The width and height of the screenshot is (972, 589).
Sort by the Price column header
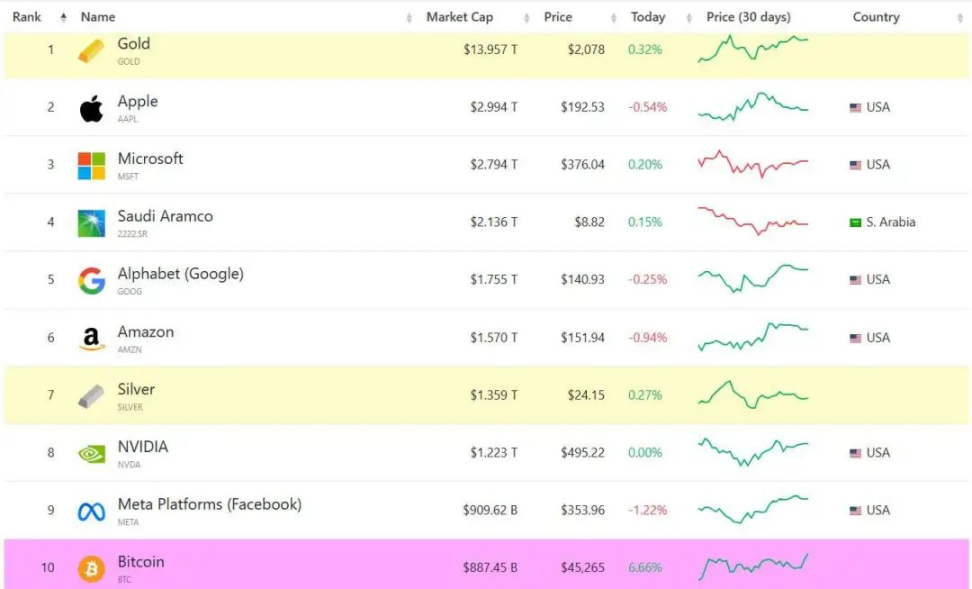tap(558, 17)
